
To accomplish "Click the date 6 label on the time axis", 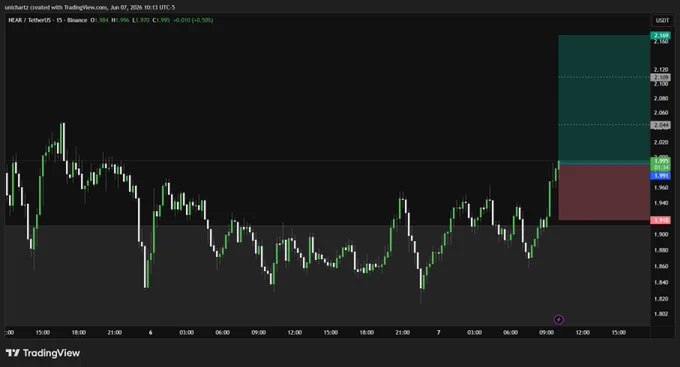I will 150,332.
